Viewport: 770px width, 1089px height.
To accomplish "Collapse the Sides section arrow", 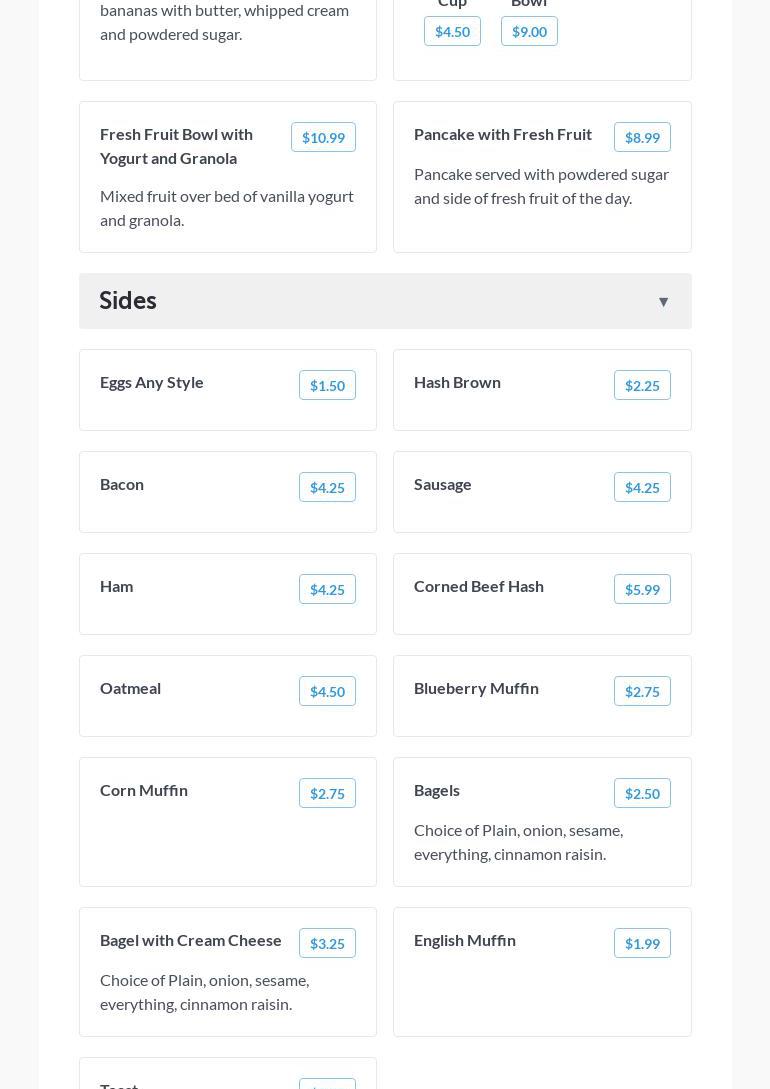I will [x=663, y=302].
